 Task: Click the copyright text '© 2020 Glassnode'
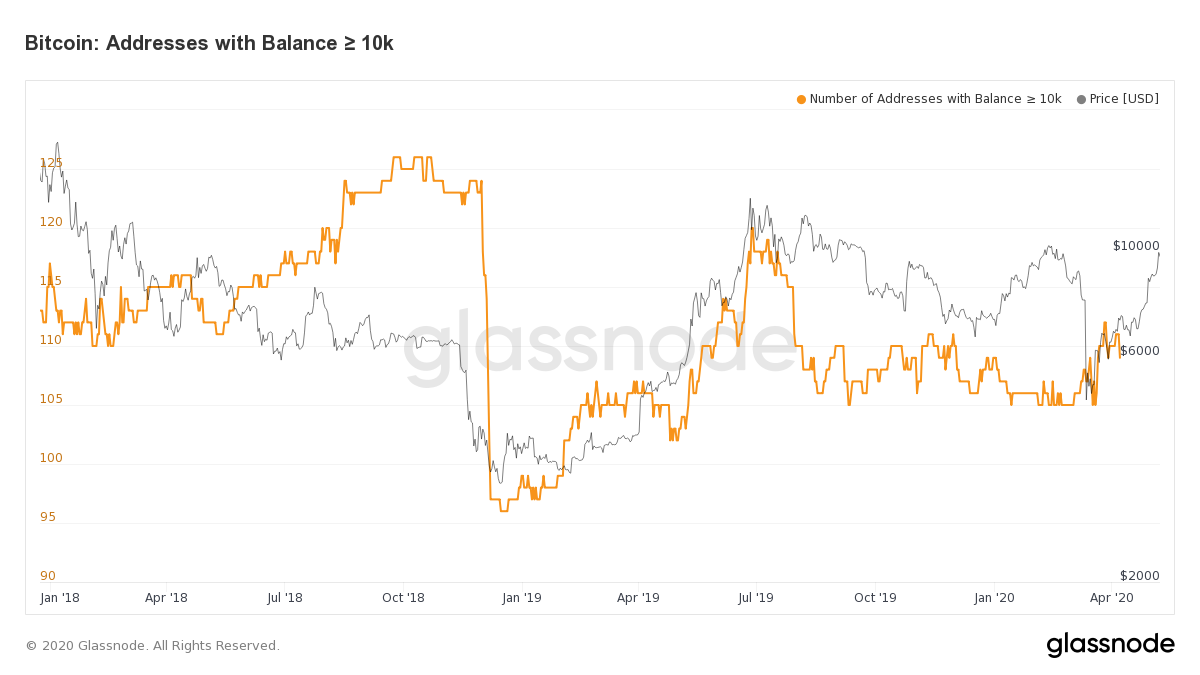(152, 646)
